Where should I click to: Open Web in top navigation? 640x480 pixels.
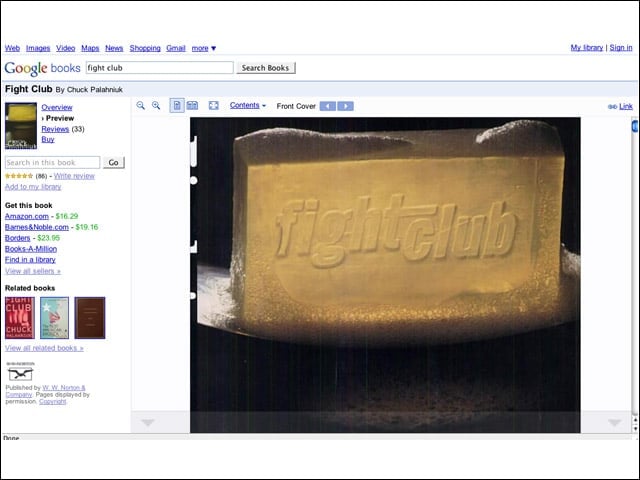[12, 48]
